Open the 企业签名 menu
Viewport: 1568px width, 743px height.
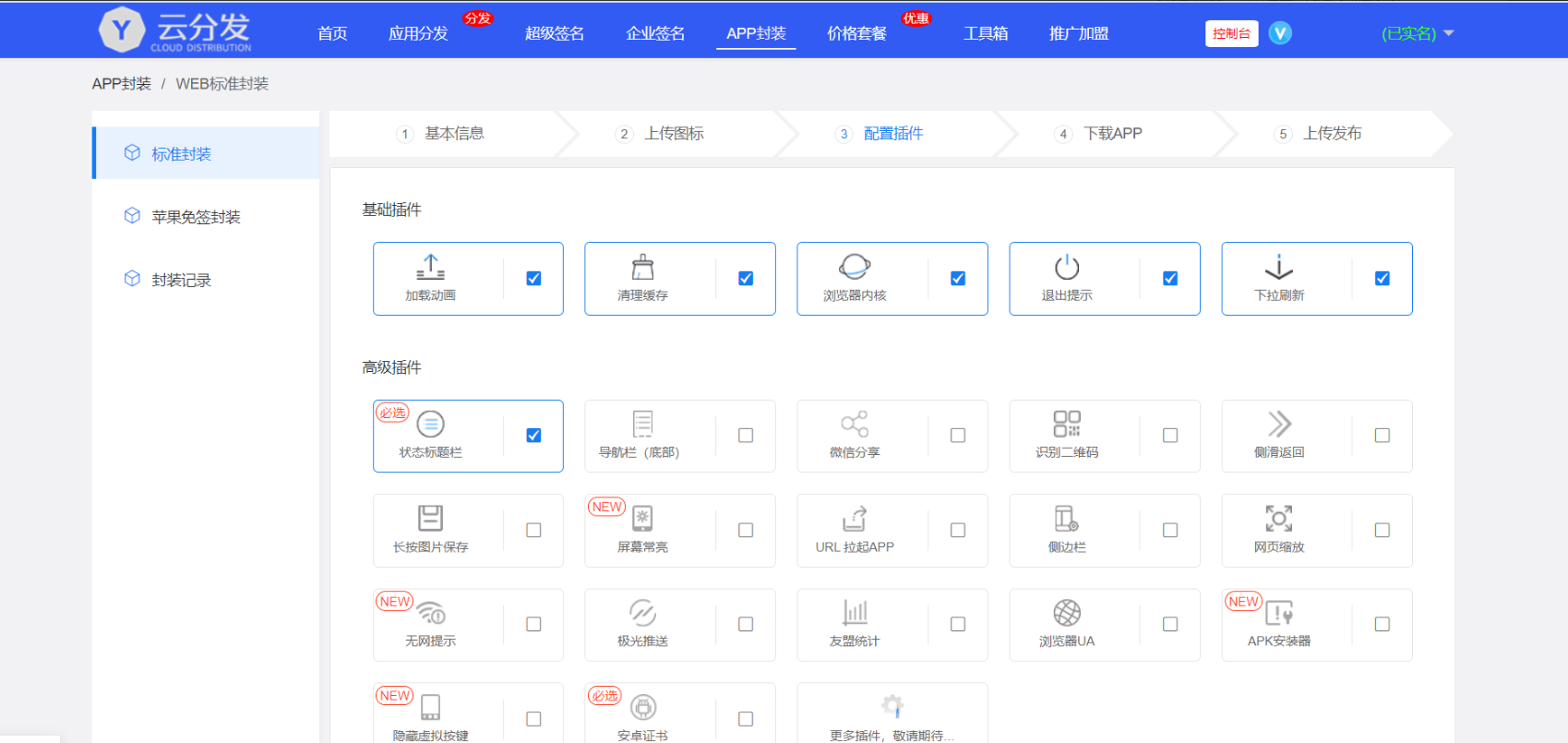tap(655, 33)
